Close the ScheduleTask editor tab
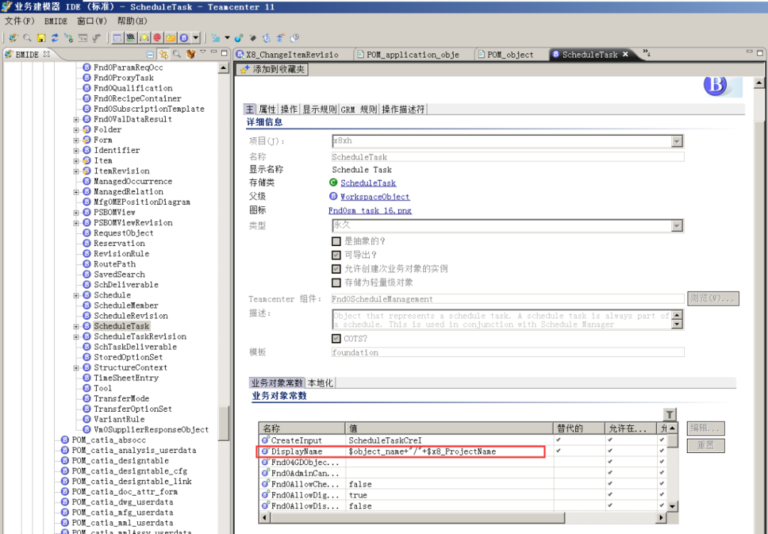This screenshot has width=768, height=534. point(625,54)
